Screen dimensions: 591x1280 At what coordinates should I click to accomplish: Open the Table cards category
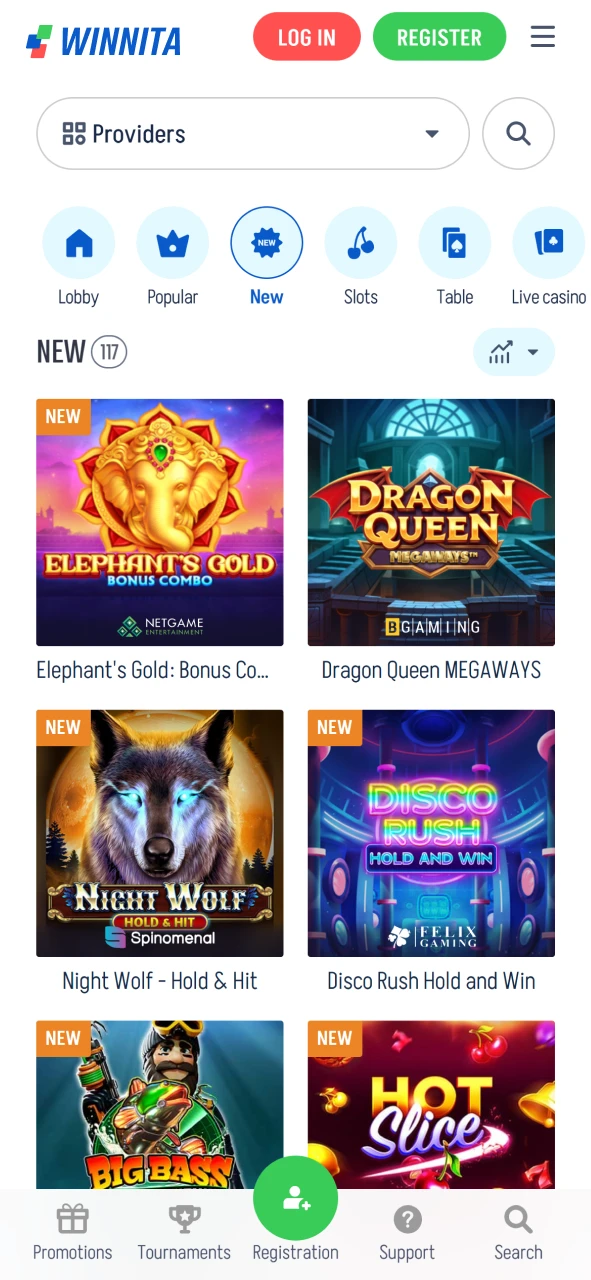click(455, 242)
